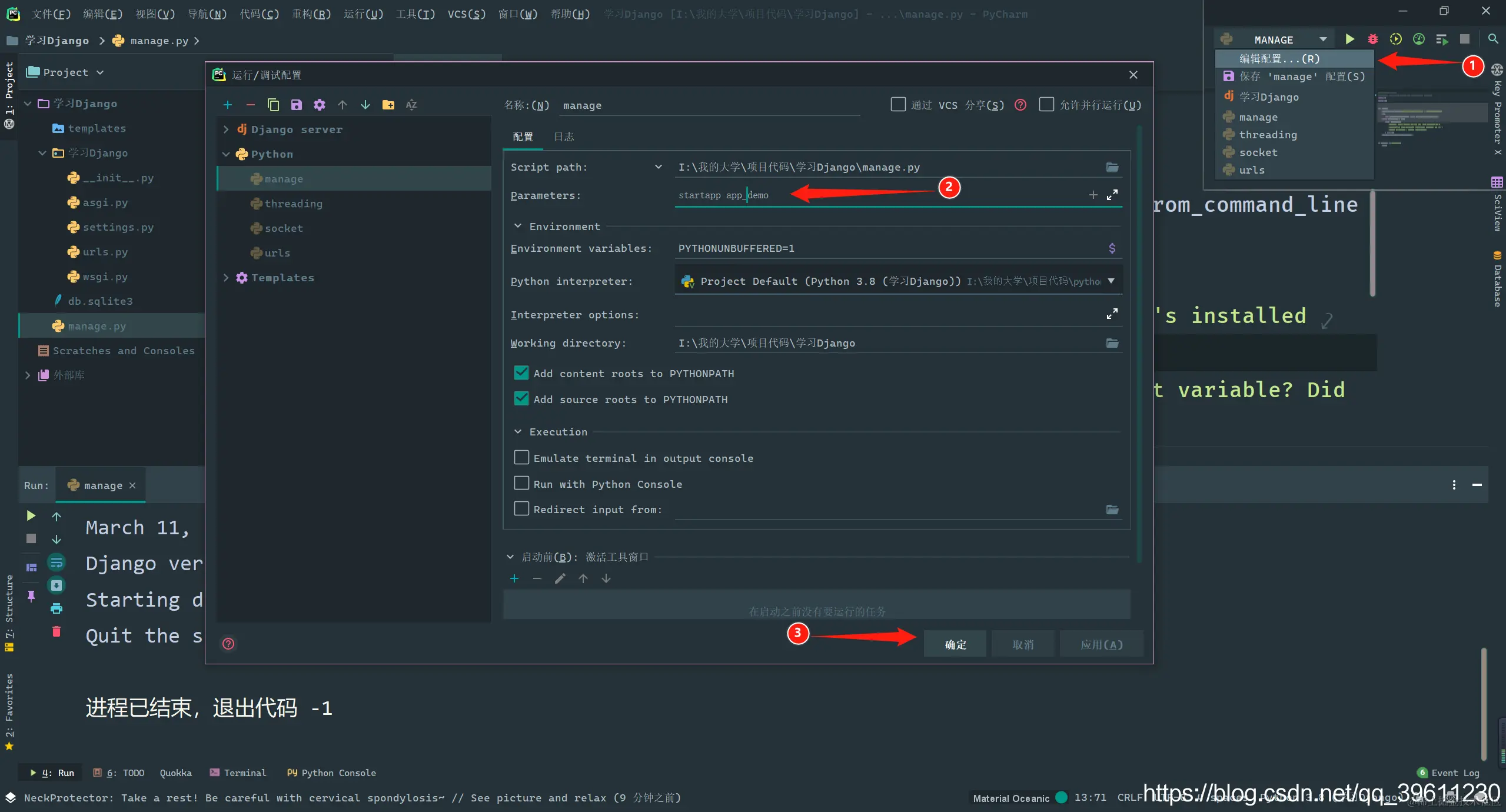Expand the Django server configuration node
The width and height of the screenshot is (1506, 812).
tap(226, 129)
